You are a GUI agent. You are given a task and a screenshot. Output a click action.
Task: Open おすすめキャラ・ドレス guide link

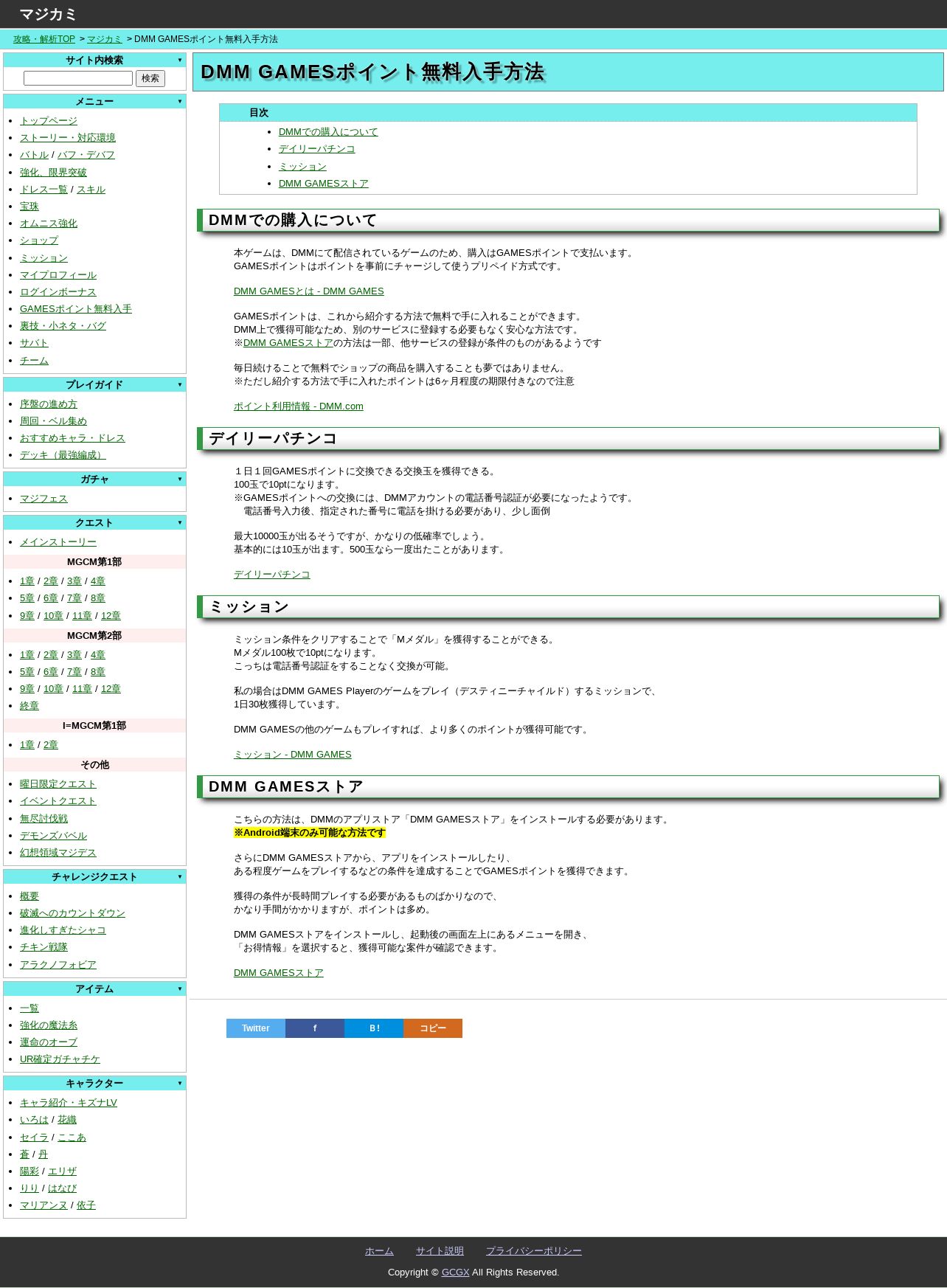click(72, 438)
